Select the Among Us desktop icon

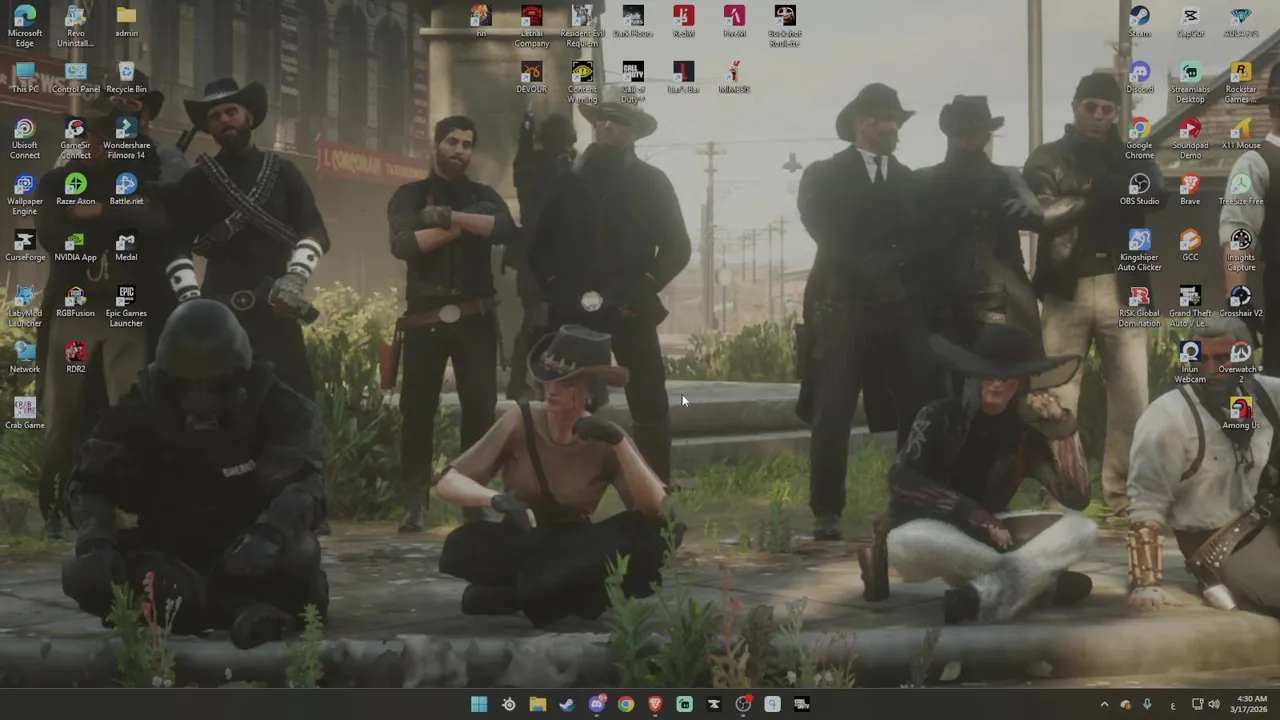(1241, 414)
